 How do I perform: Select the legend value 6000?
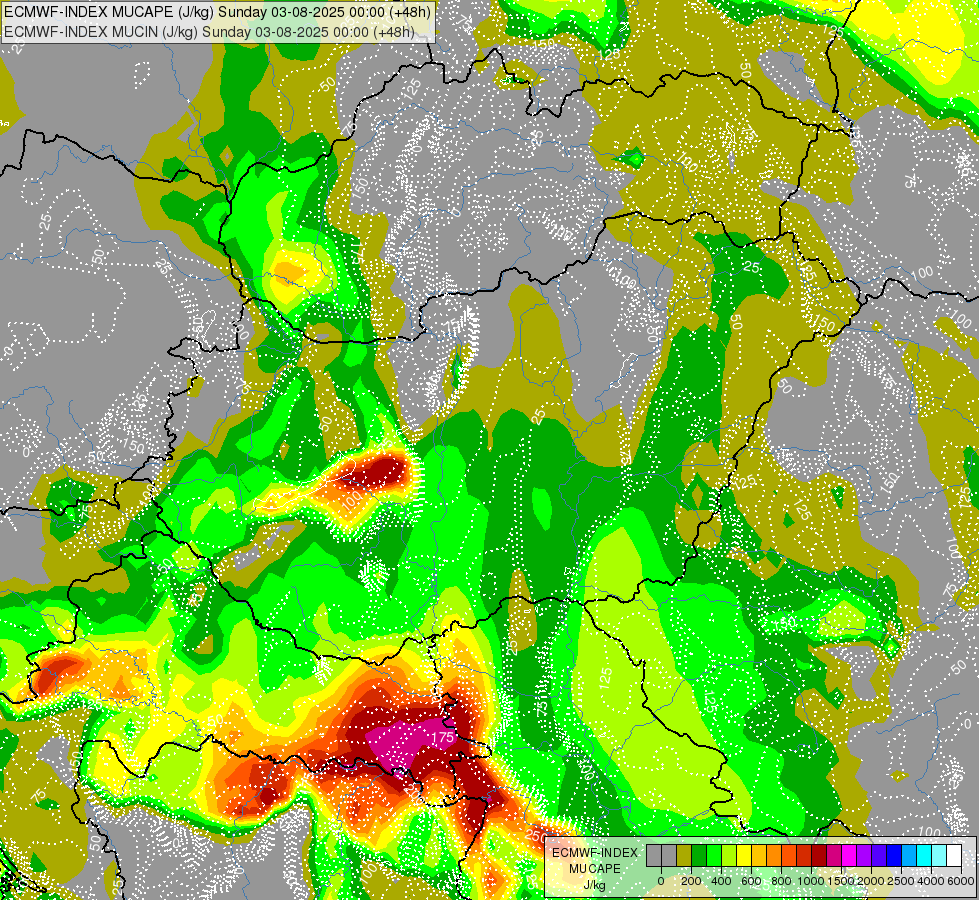coord(961,881)
